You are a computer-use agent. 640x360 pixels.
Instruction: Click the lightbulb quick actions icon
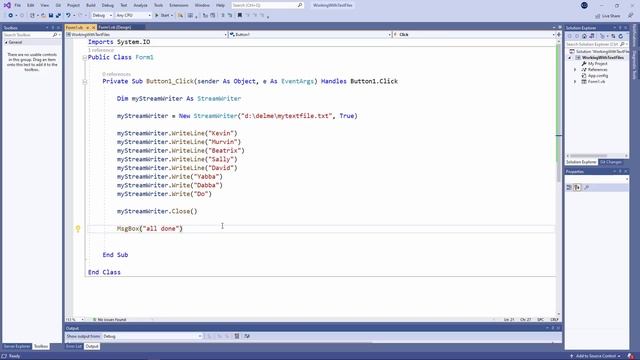(x=78, y=229)
